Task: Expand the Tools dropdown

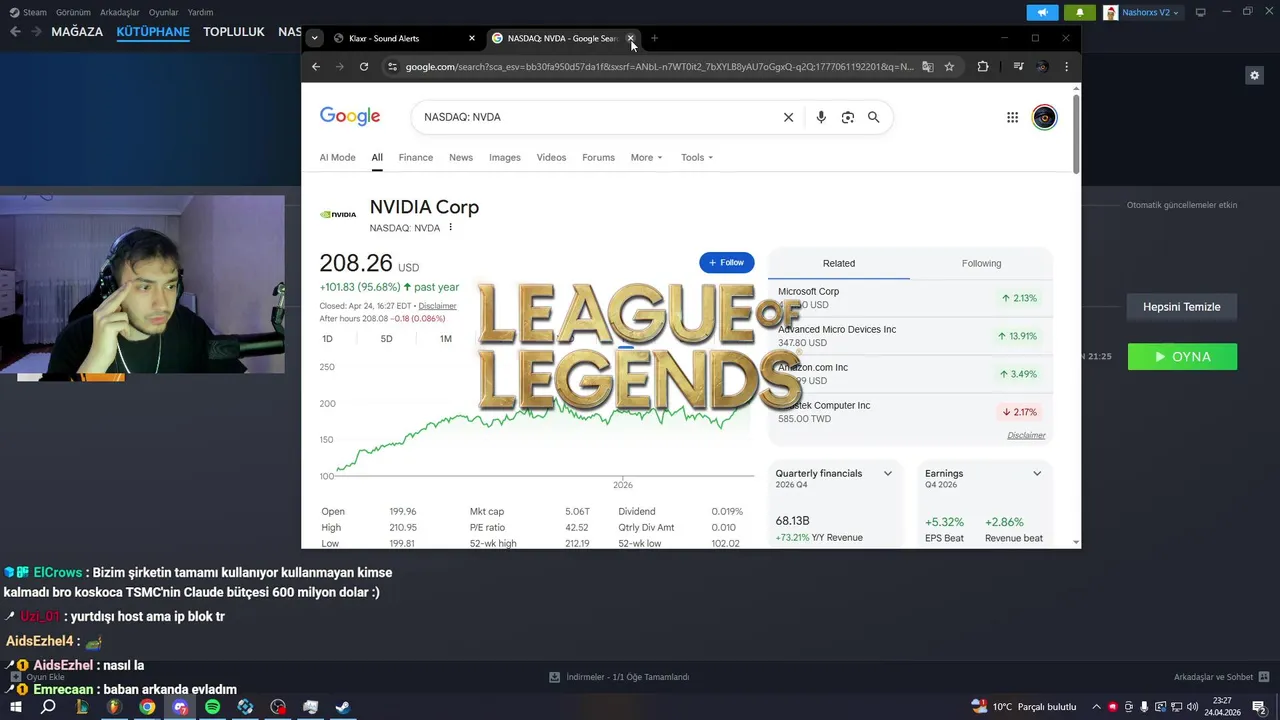Action: point(697,157)
